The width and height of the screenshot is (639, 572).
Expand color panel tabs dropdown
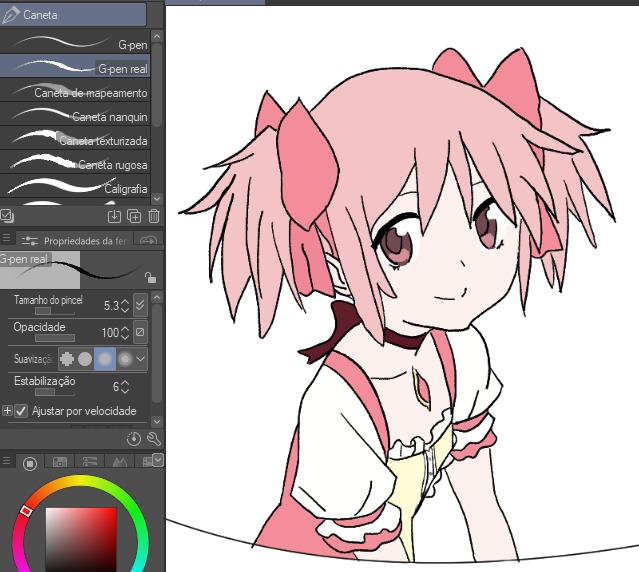(x=158, y=460)
